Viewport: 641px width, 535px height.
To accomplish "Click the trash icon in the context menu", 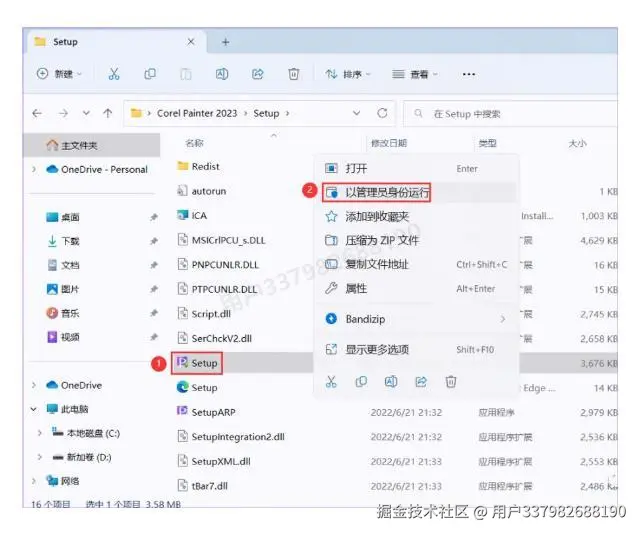I will pos(450,382).
